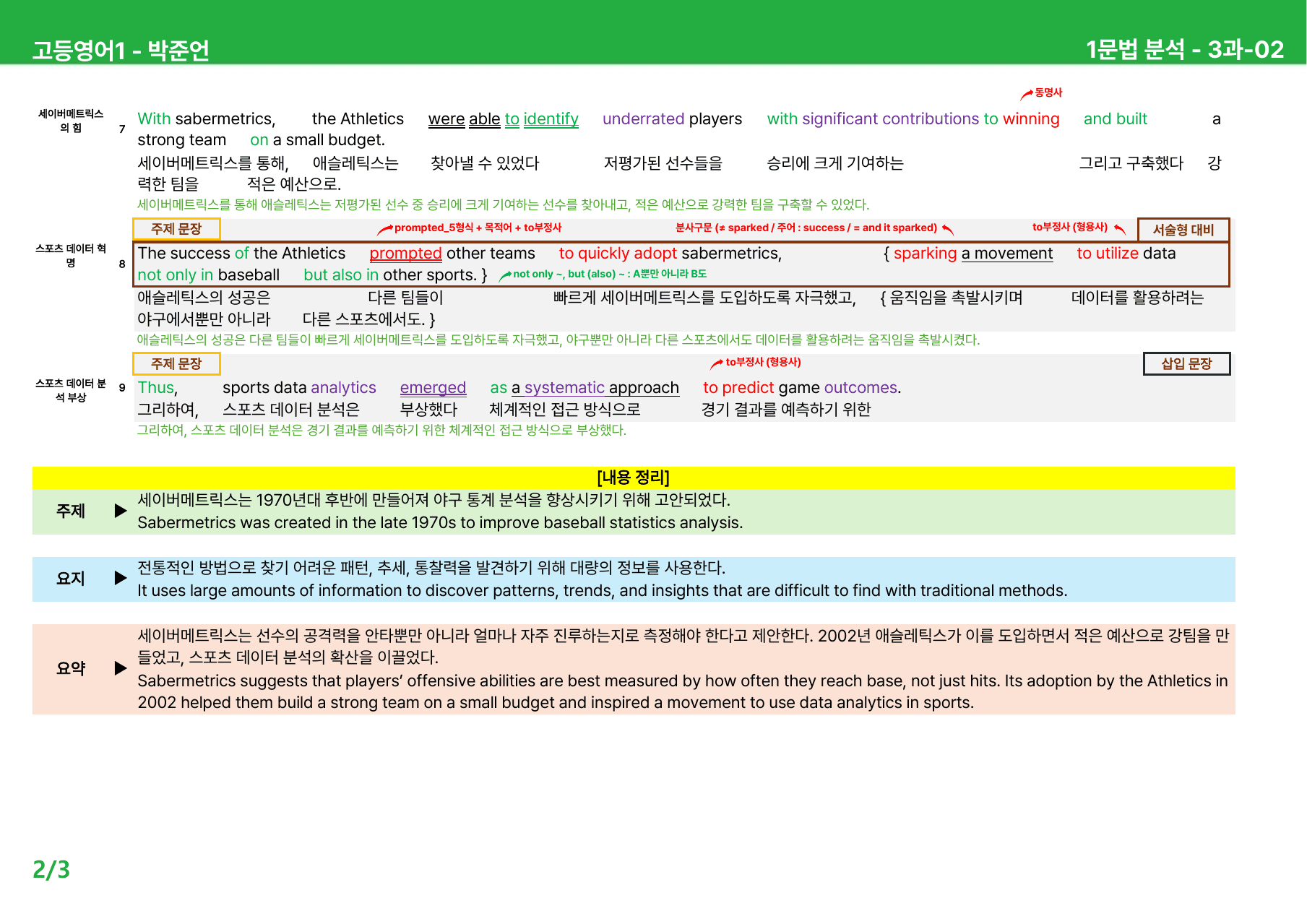Click the Korean gloss 체계적인 접근 방식으로
Screen dimensions: 1307x924
pyautogui.click(x=564, y=410)
